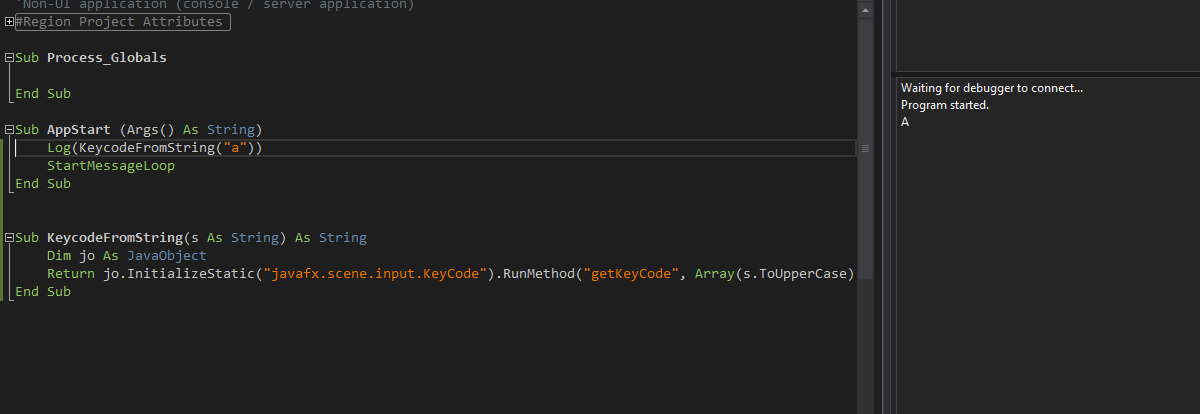Click the editor scrollbar grip handle
The image size is (1200, 414).
click(x=866, y=148)
